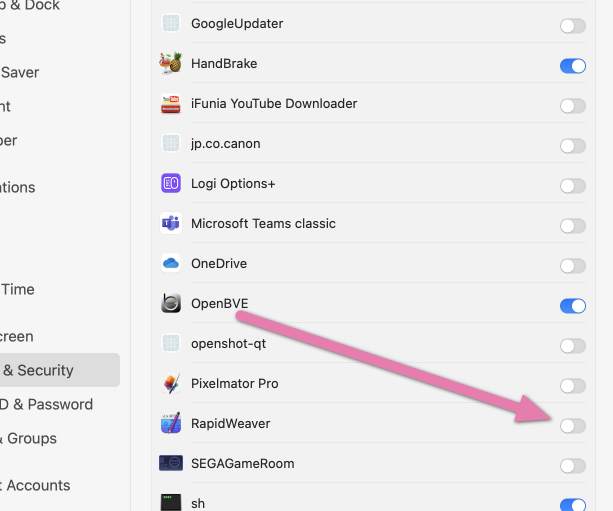Click the iFunia YouTube Downloader icon
Viewport: 613px width, 511px height.
pyautogui.click(x=171, y=104)
